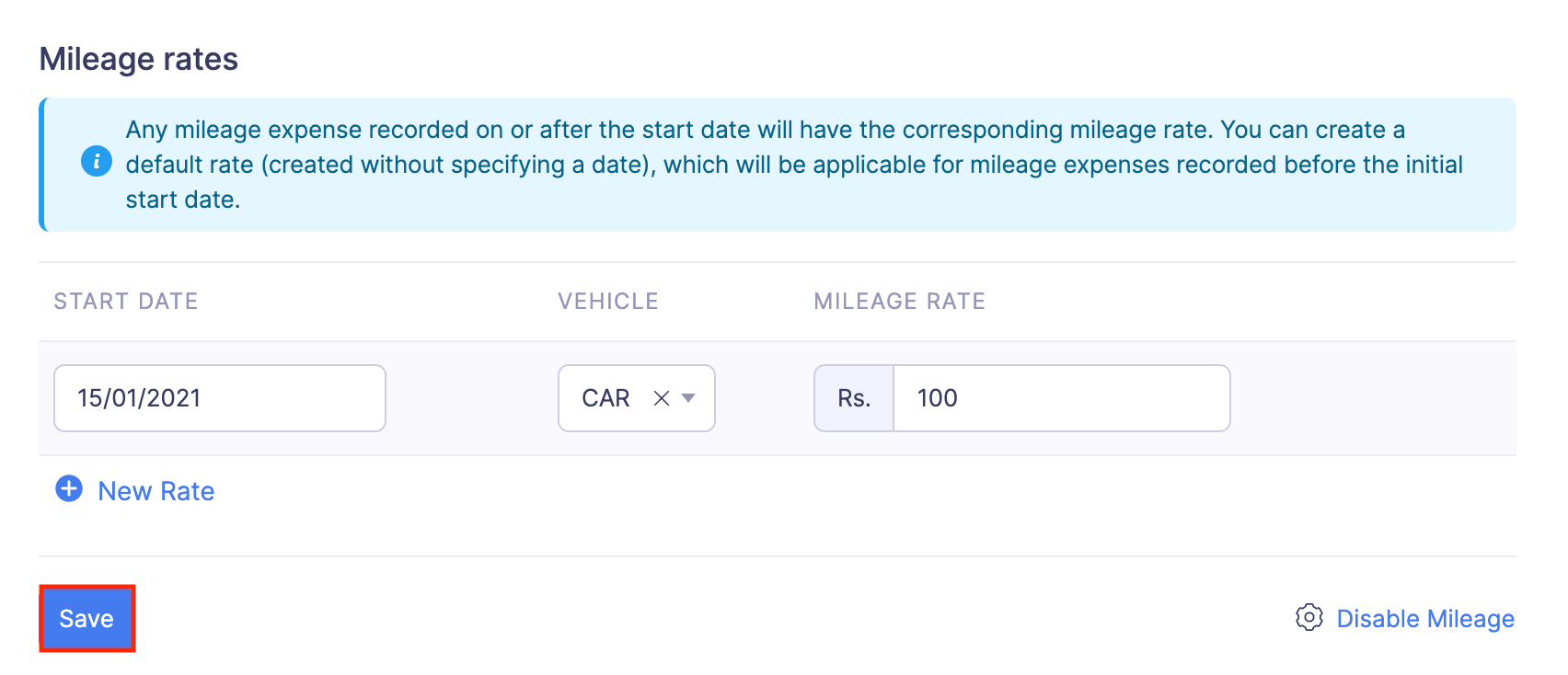This screenshot has width=1568, height=675.
Task: Remove CAR using the X icon
Action: click(x=661, y=398)
